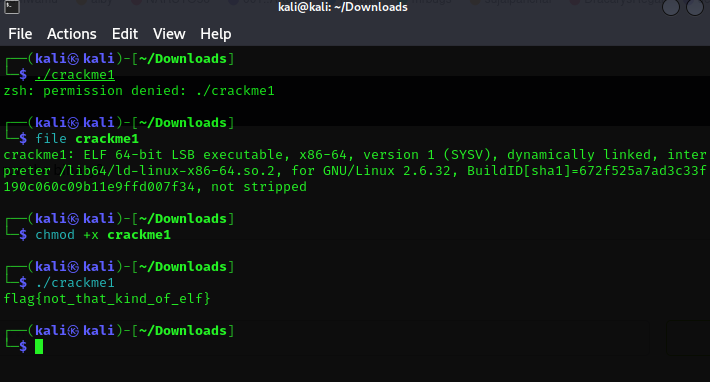Image resolution: width=710 pixels, height=382 pixels.
Task: Click the 'chmod' command word
Action: pos(55,234)
